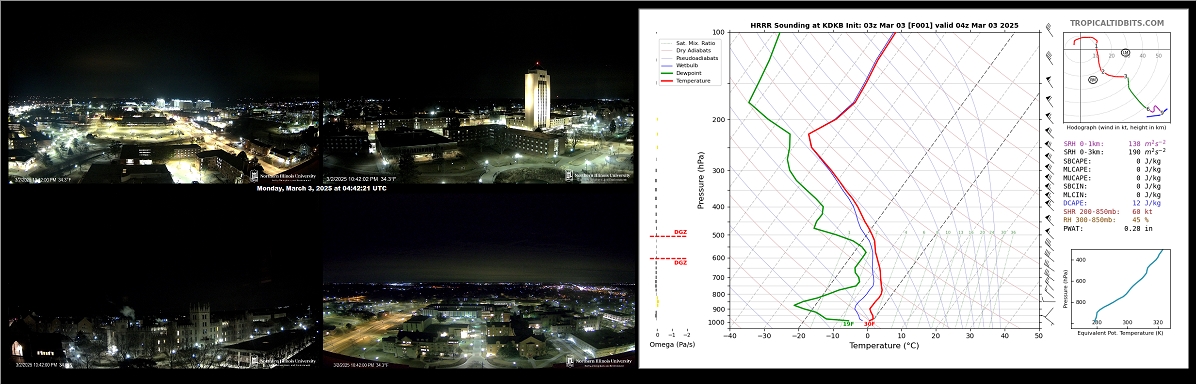Select the SRH 0-1km value row

tap(1114, 144)
